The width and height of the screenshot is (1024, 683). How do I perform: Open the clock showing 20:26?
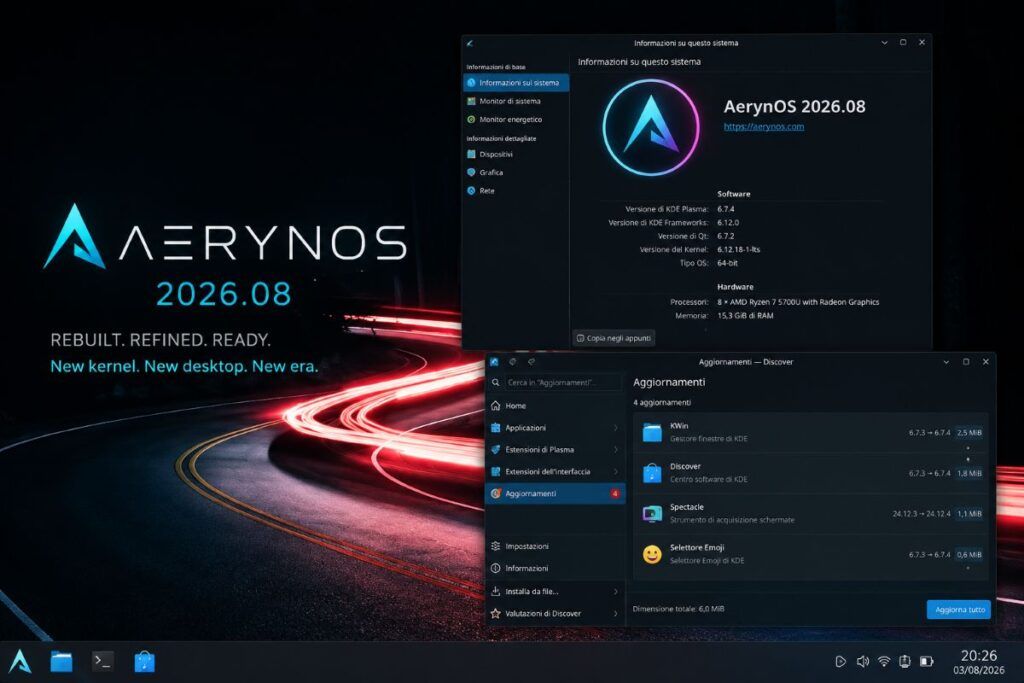[978, 656]
